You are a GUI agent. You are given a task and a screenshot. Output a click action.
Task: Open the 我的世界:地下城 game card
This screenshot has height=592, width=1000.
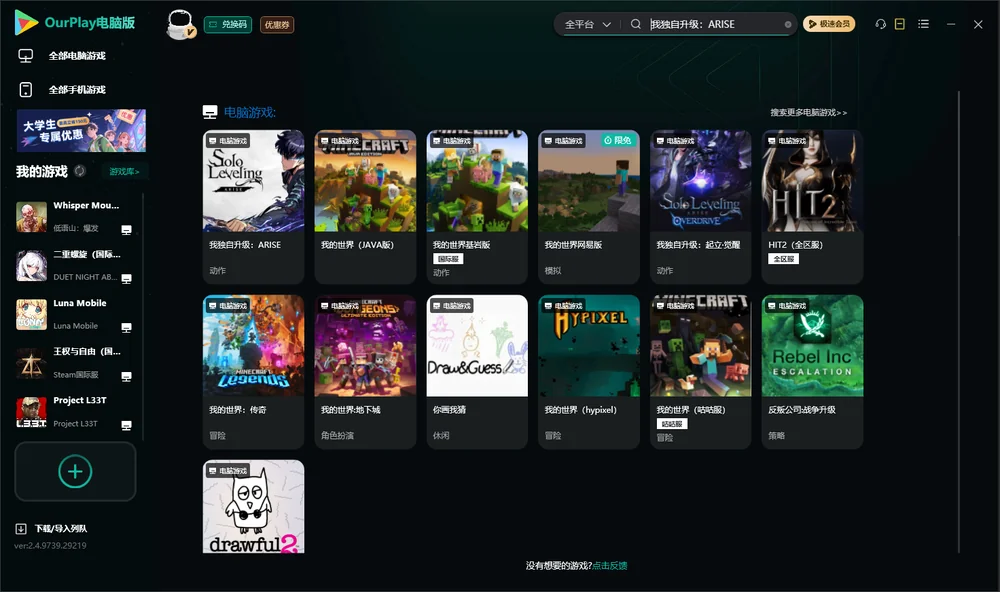(x=365, y=372)
